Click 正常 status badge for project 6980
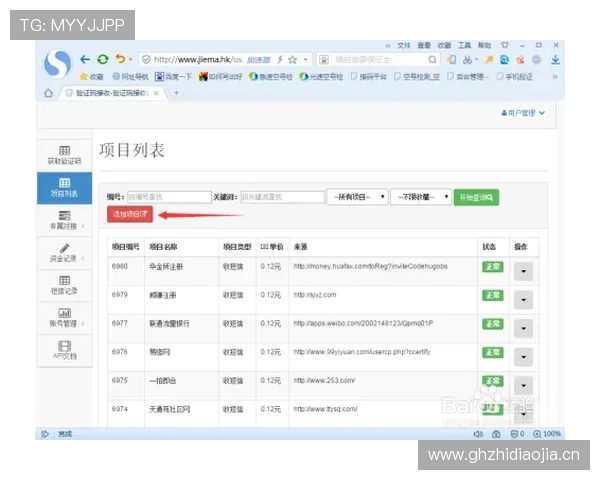 492,267
